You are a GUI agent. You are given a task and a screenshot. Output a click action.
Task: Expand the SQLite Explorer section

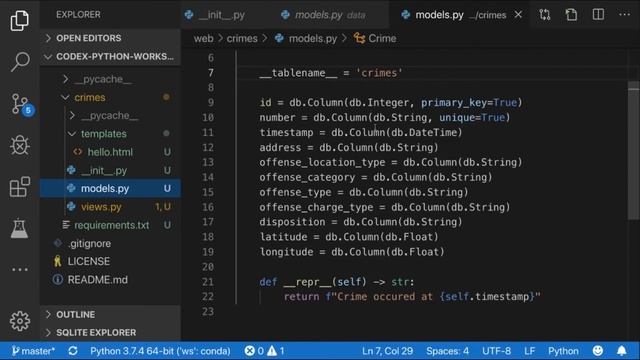[110, 333]
